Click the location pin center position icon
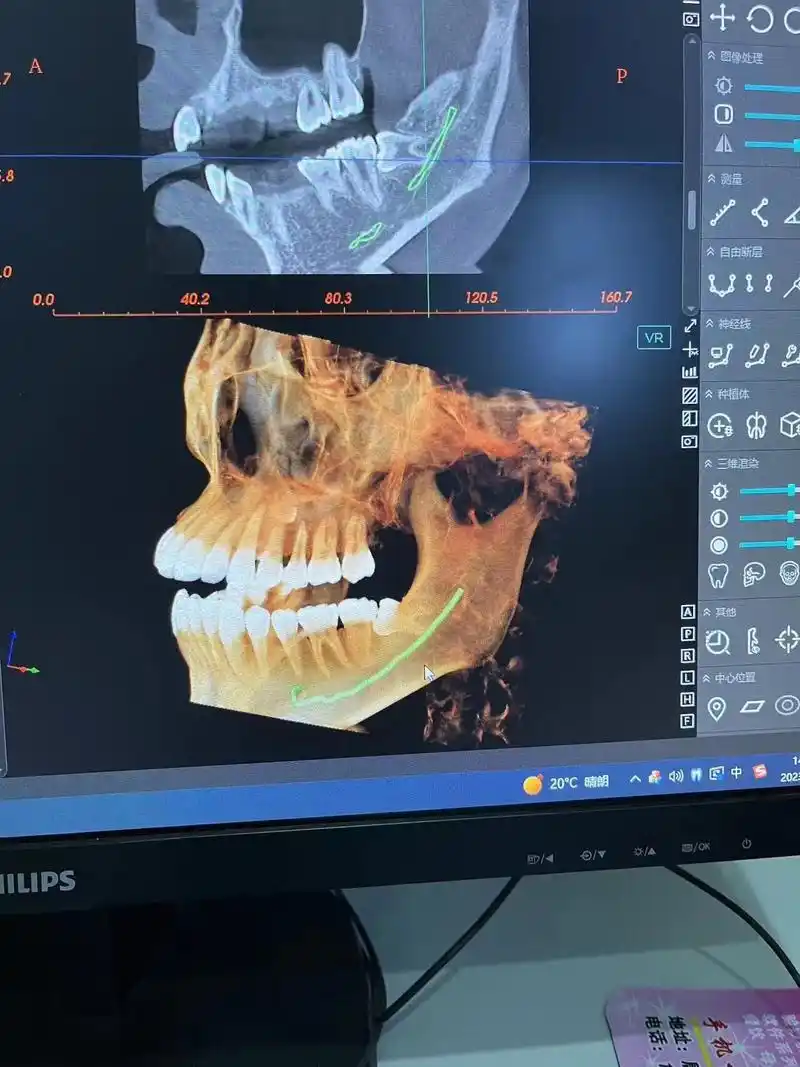Viewport: 800px width, 1067px height. 717,708
